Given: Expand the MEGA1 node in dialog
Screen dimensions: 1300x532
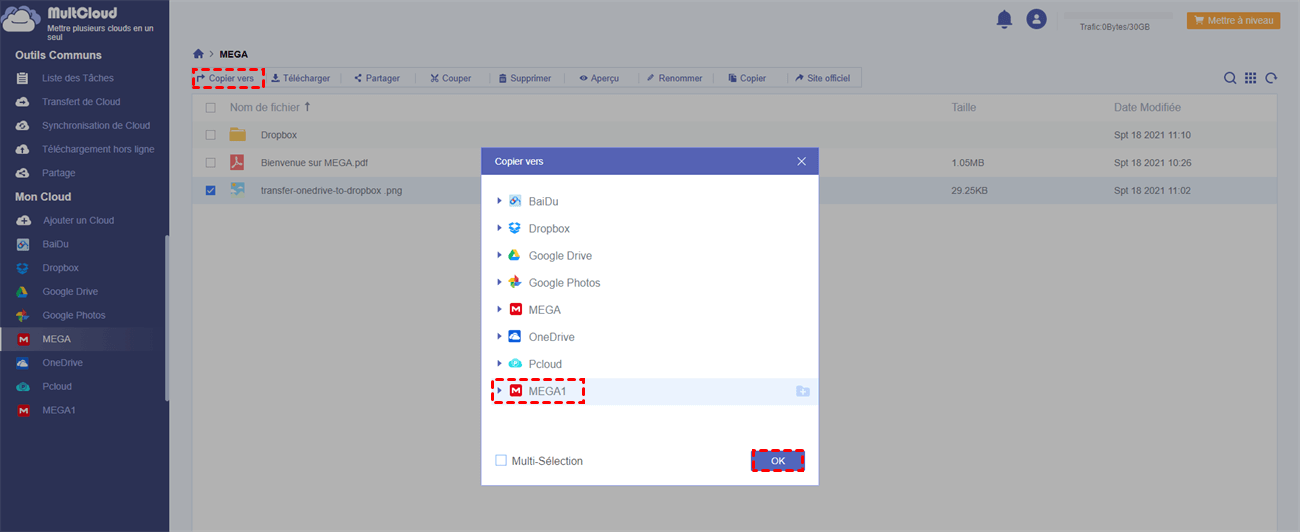Looking at the screenshot, I should (x=499, y=391).
